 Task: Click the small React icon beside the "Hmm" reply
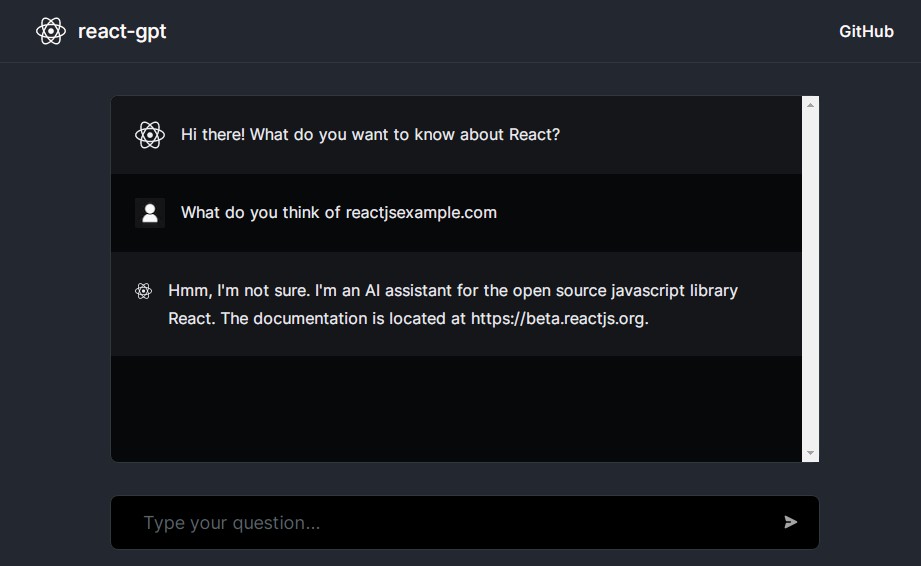(x=143, y=291)
